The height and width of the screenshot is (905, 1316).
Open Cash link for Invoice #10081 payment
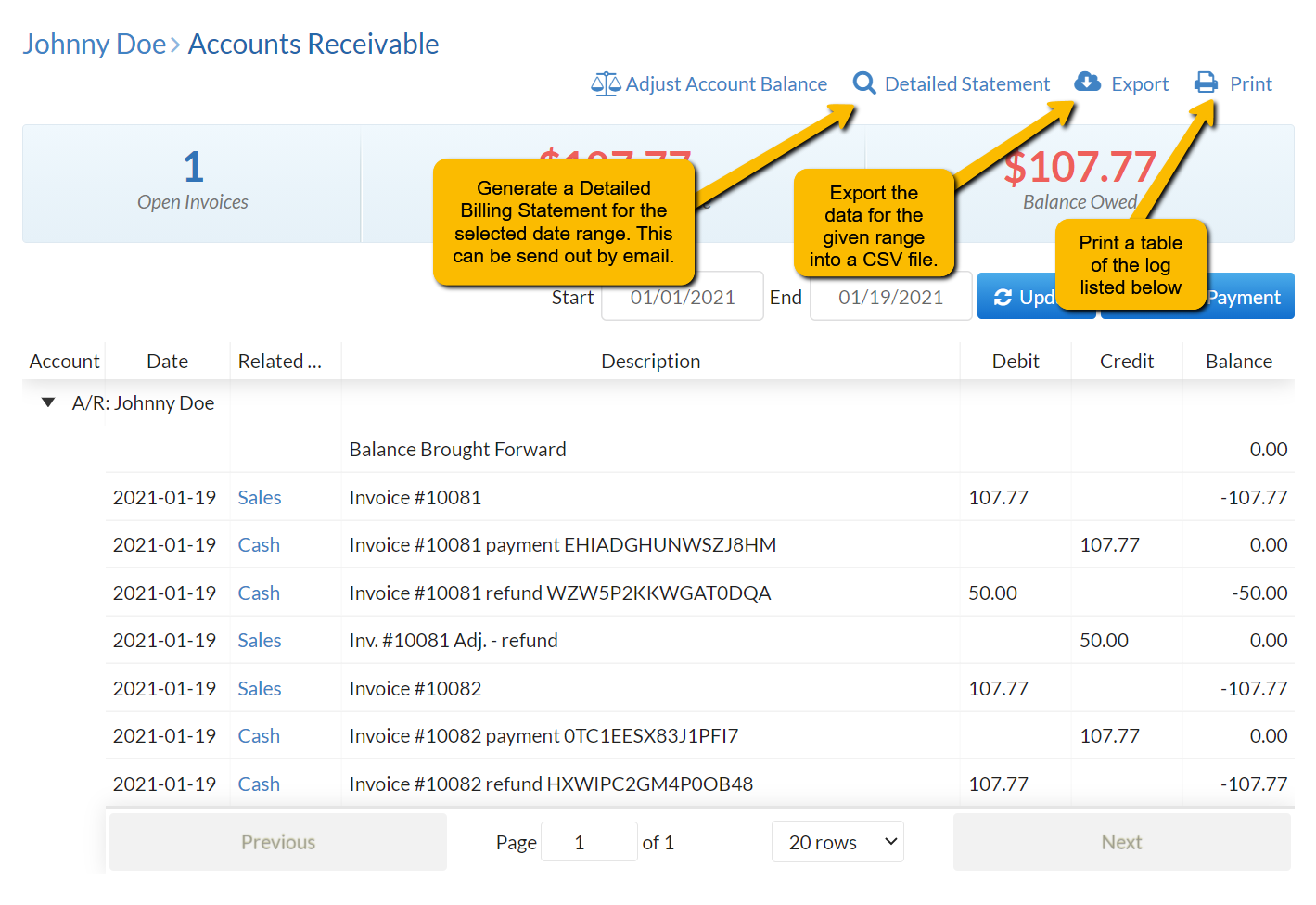pos(259,545)
